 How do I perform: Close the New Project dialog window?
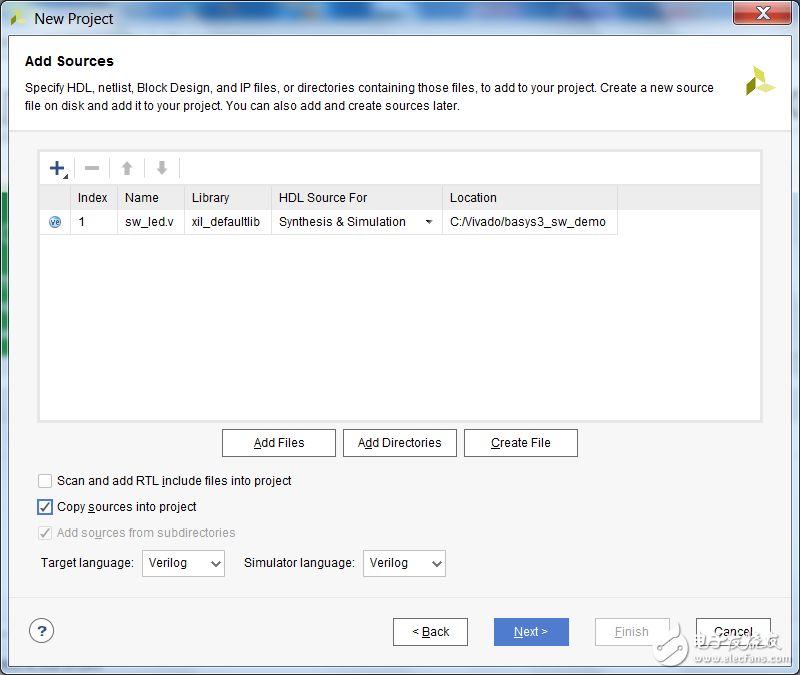pos(765,13)
